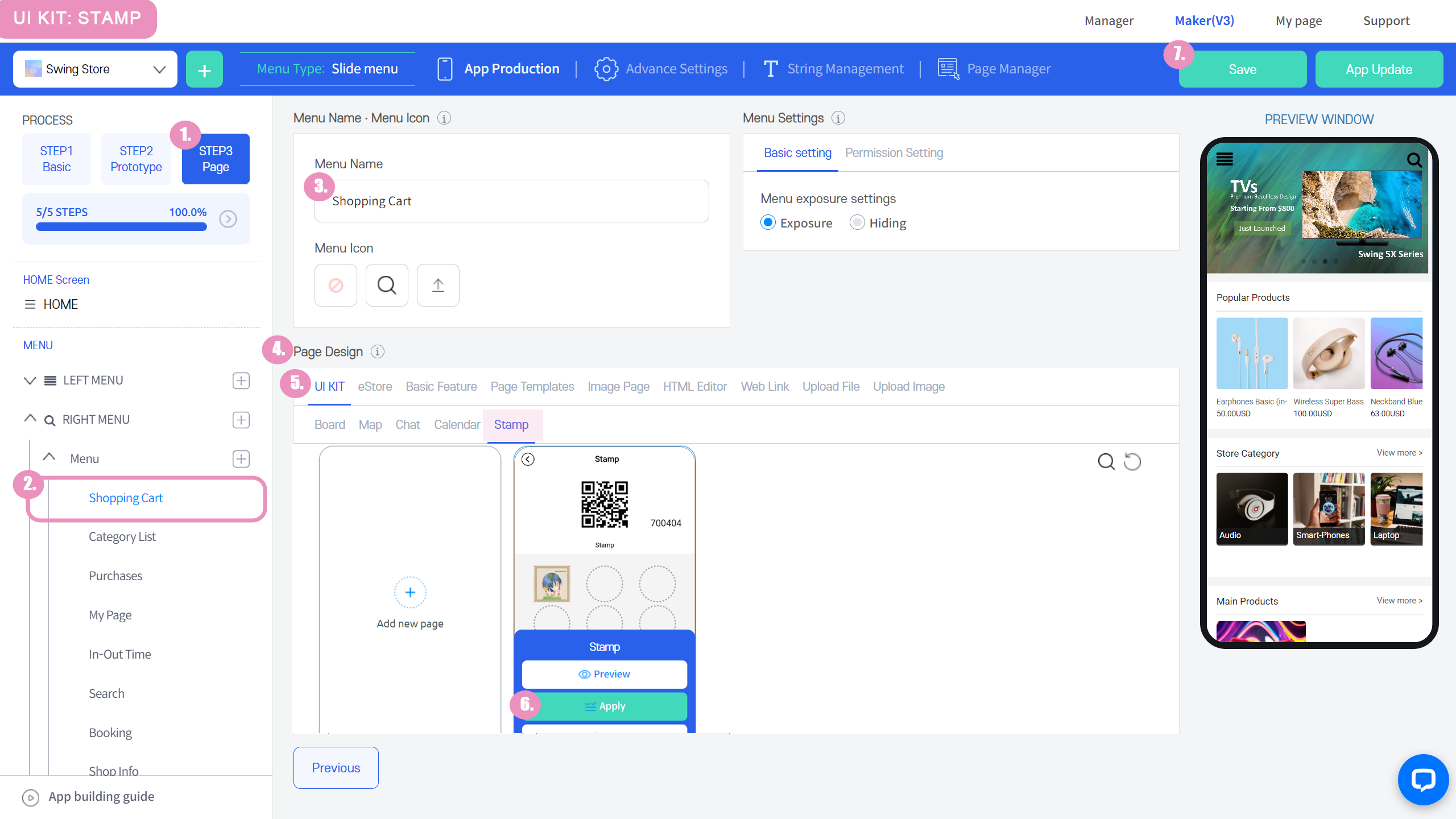Open the Swing Store app dropdown
1456x819 pixels.
95,69
